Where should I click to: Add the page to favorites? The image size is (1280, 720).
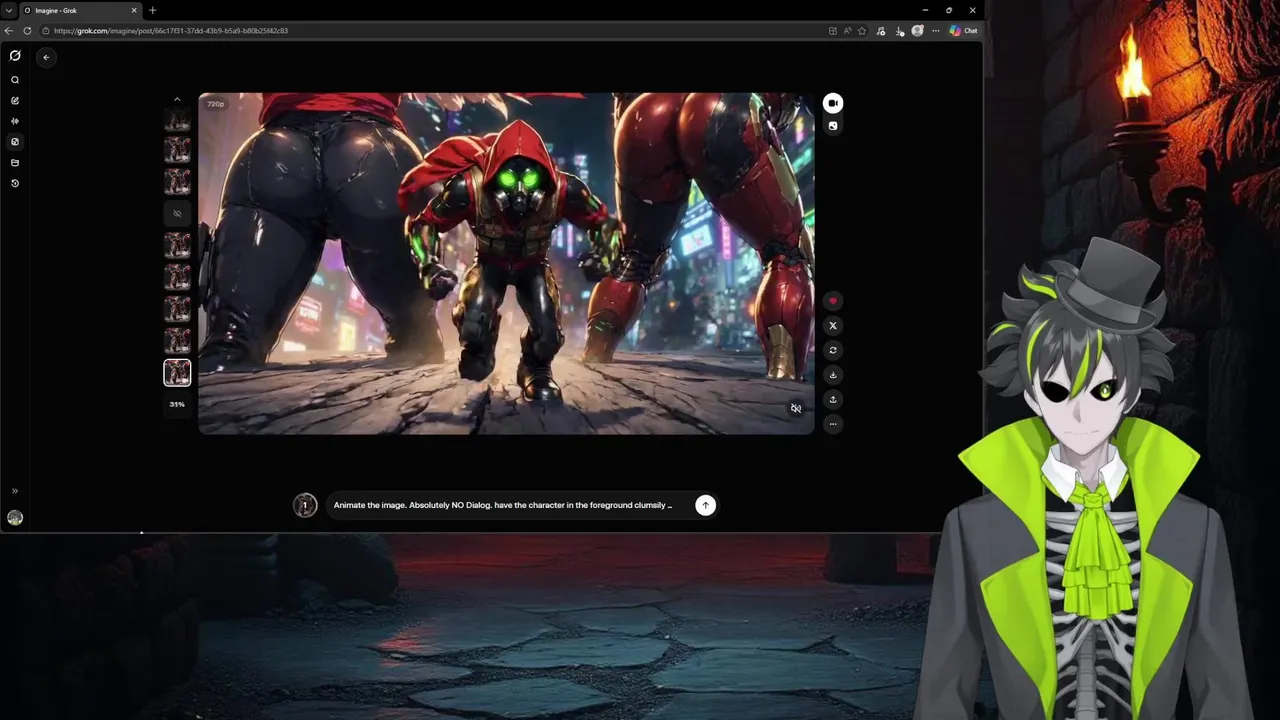click(862, 31)
